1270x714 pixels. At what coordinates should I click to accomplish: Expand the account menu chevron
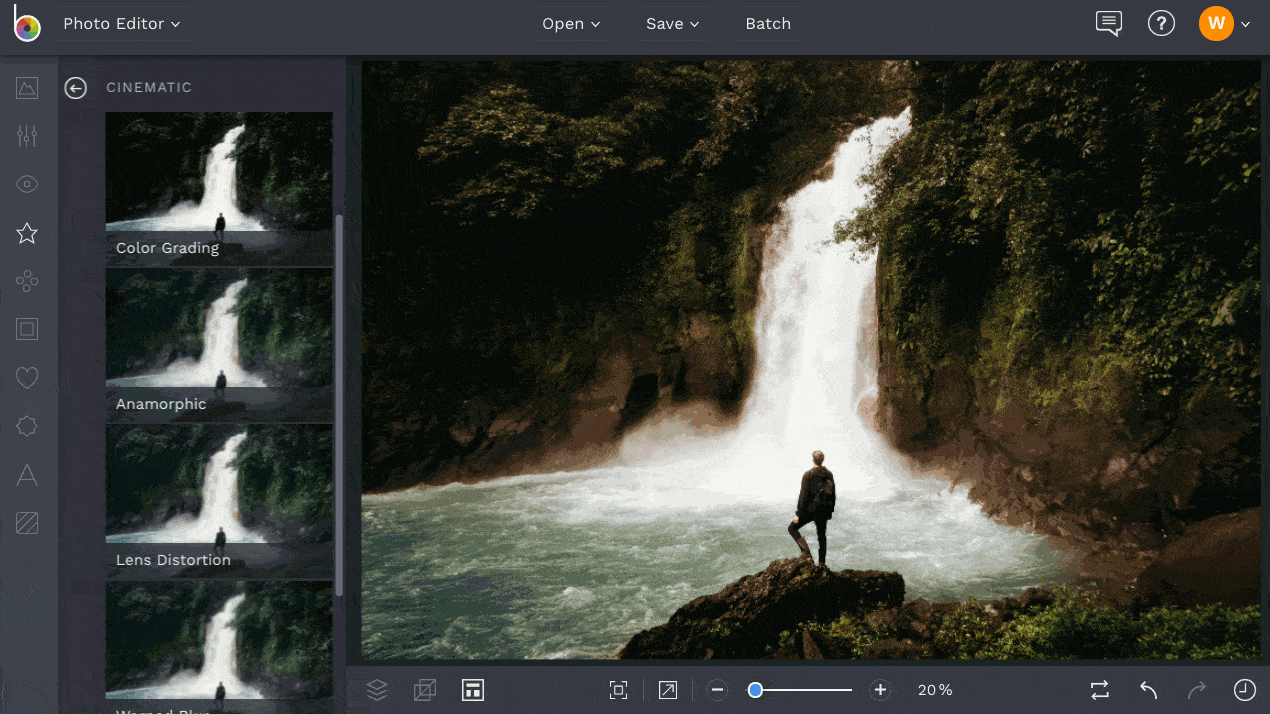[1246, 25]
